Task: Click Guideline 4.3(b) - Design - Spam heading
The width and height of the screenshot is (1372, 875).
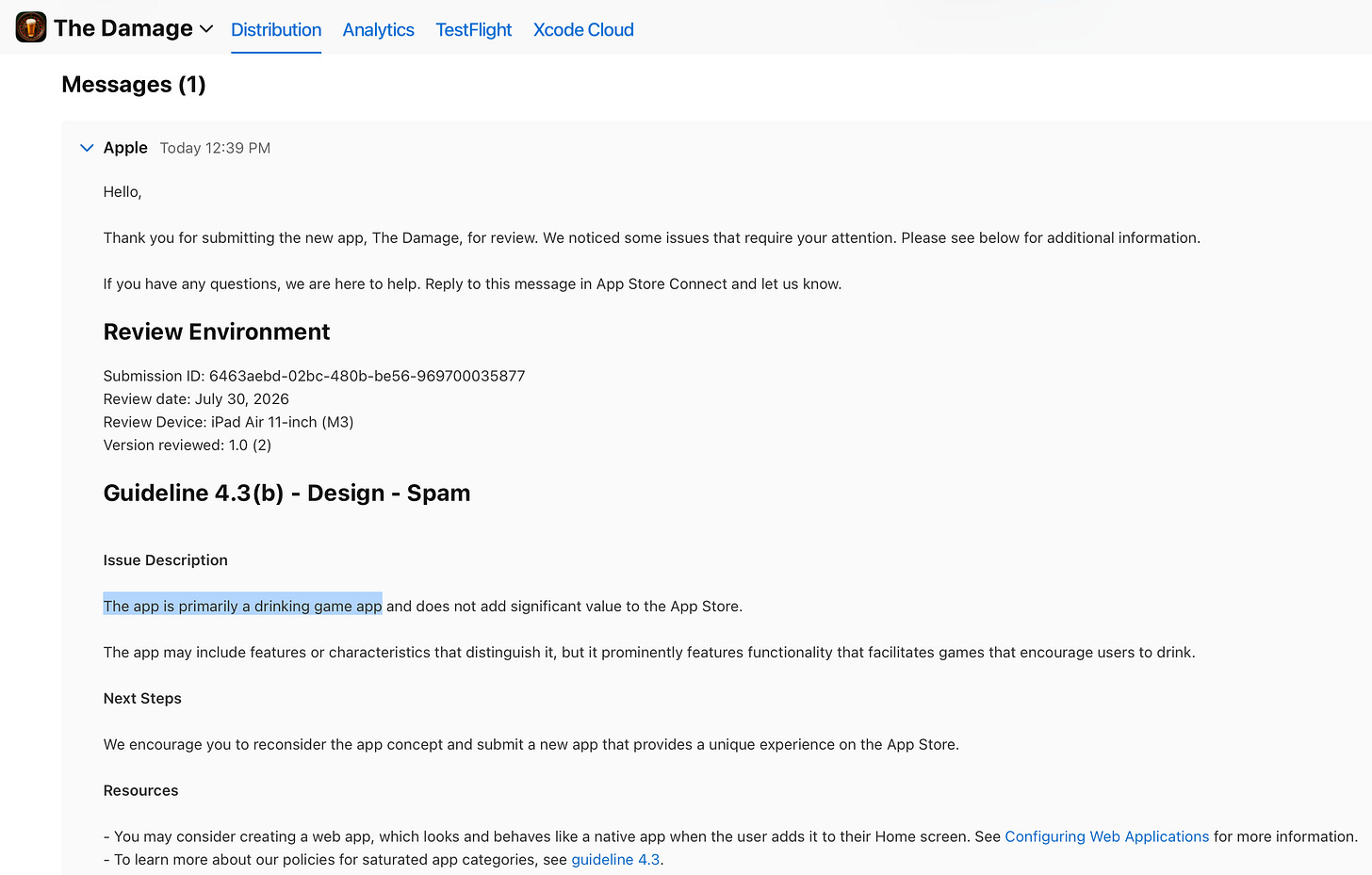Action: pos(286,494)
